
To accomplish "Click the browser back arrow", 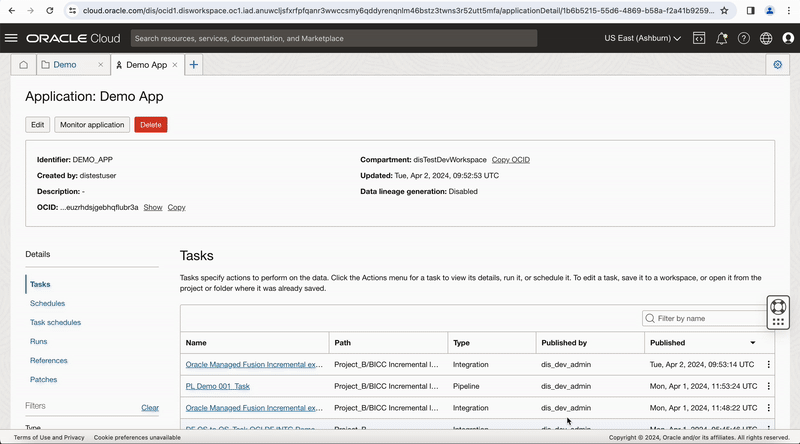I will pyautogui.click(x=12, y=10).
